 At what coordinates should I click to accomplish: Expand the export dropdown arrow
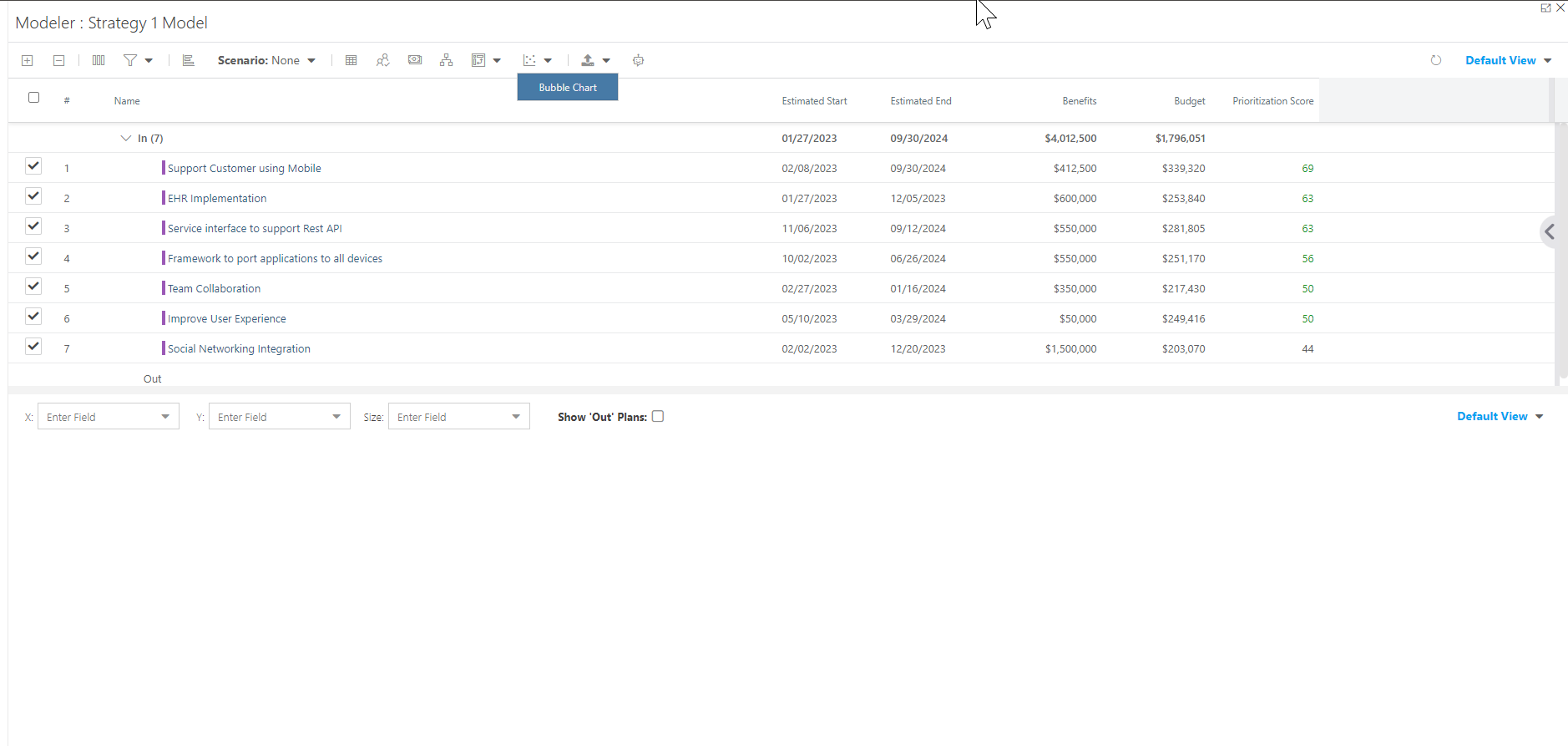pos(606,60)
